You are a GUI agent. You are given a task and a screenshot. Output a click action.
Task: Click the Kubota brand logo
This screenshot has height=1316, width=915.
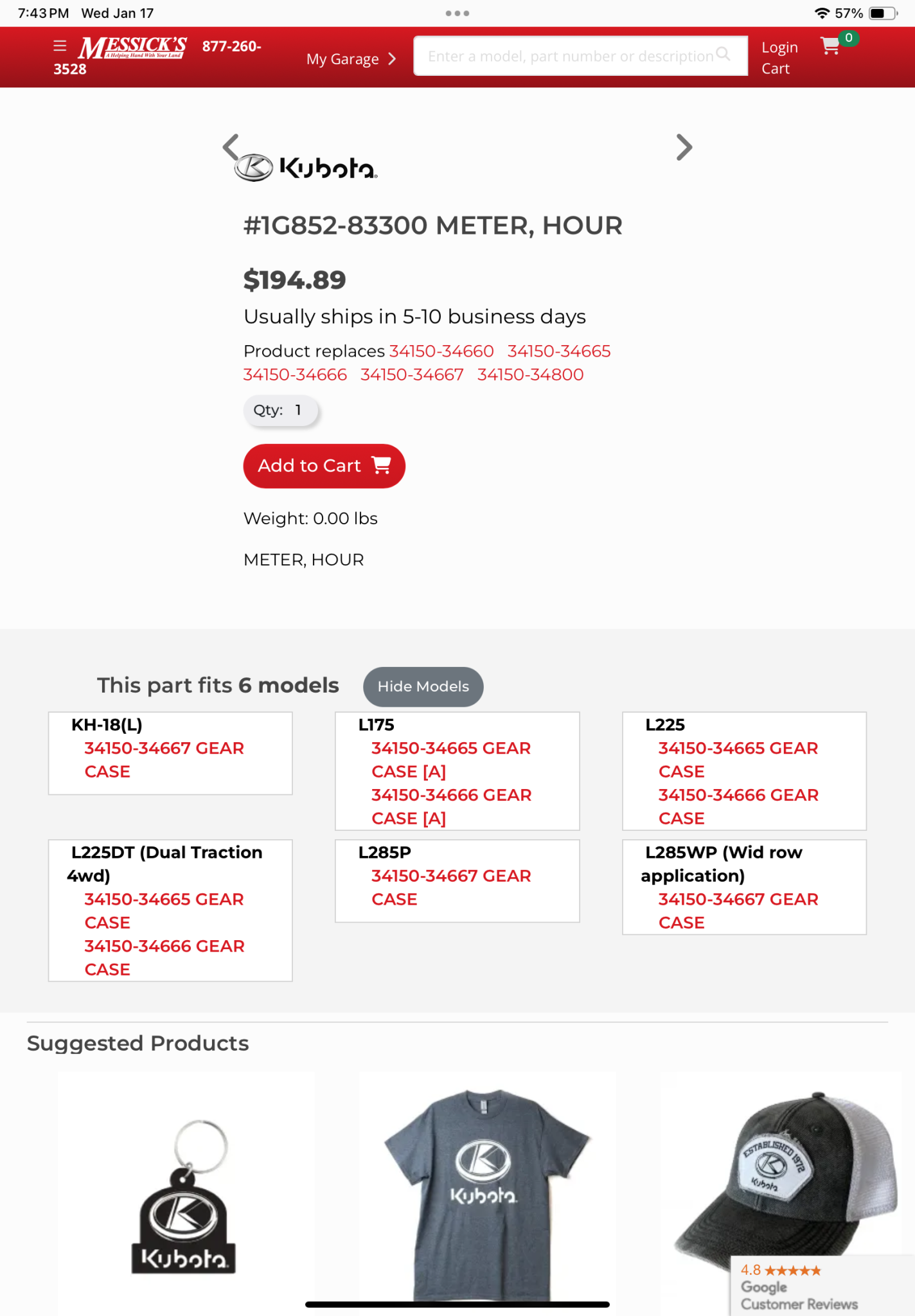[306, 168]
